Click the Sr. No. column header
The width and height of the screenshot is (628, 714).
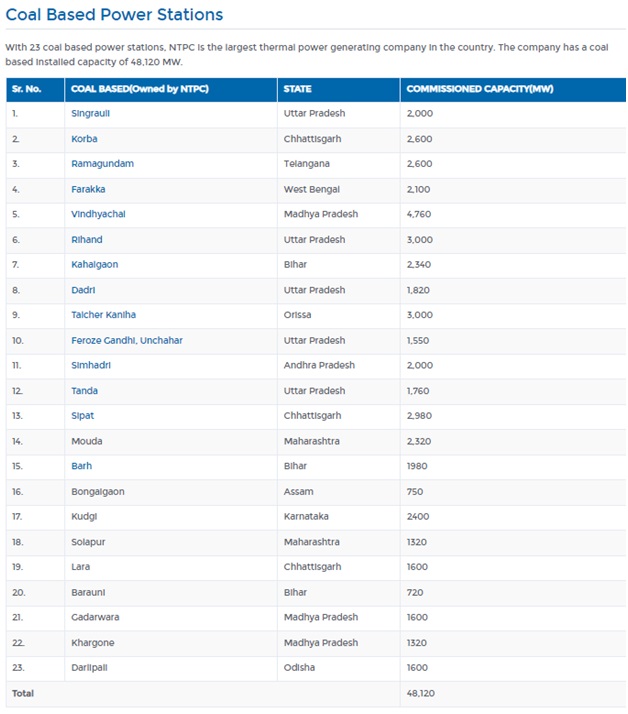pyautogui.click(x=26, y=89)
